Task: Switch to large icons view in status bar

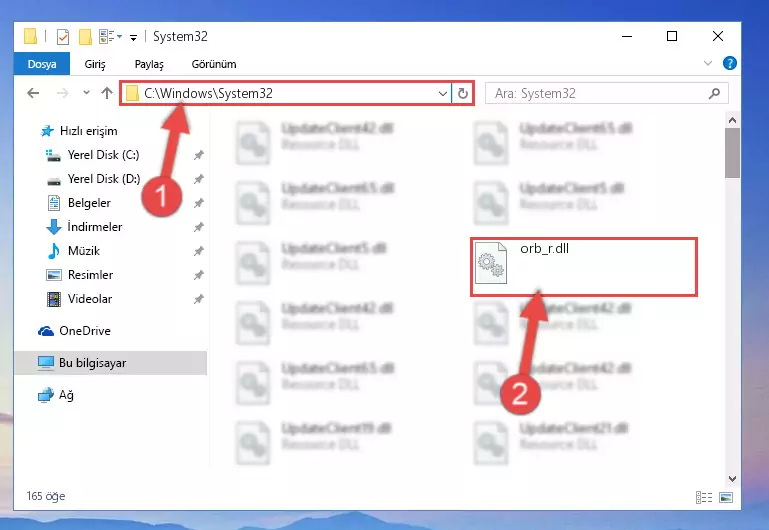Action: click(726, 498)
